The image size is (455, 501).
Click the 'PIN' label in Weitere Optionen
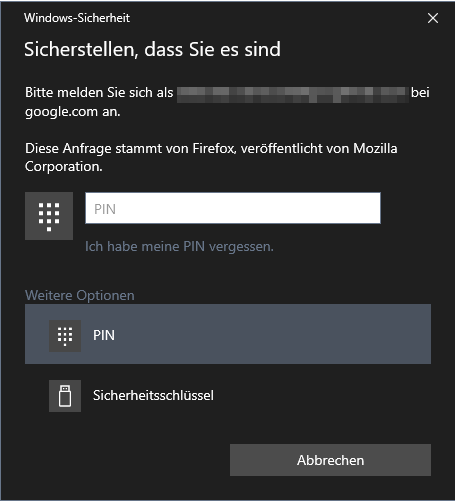104,335
